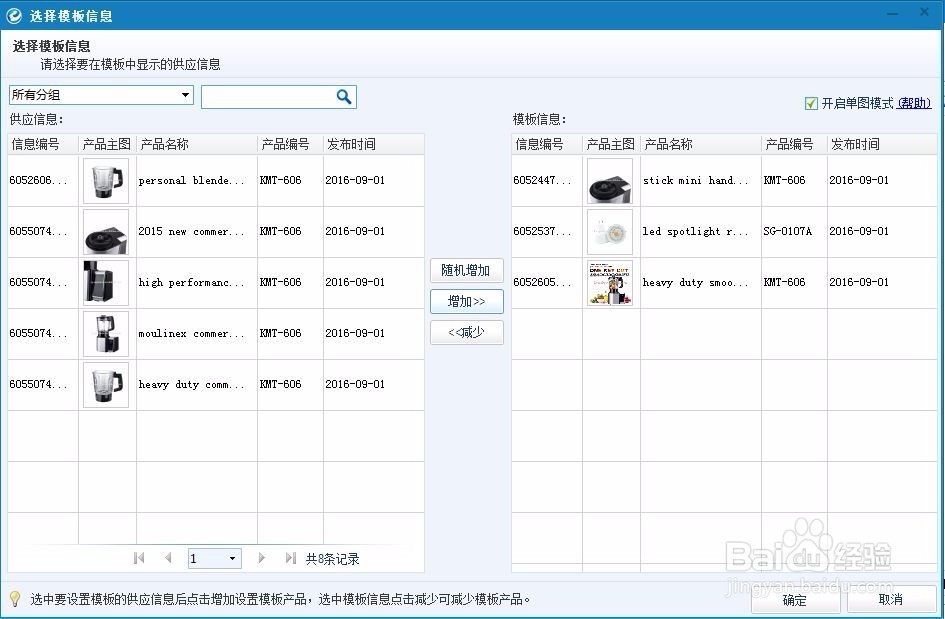Select stick mini hand... template thumbnail

click(610, 181)
